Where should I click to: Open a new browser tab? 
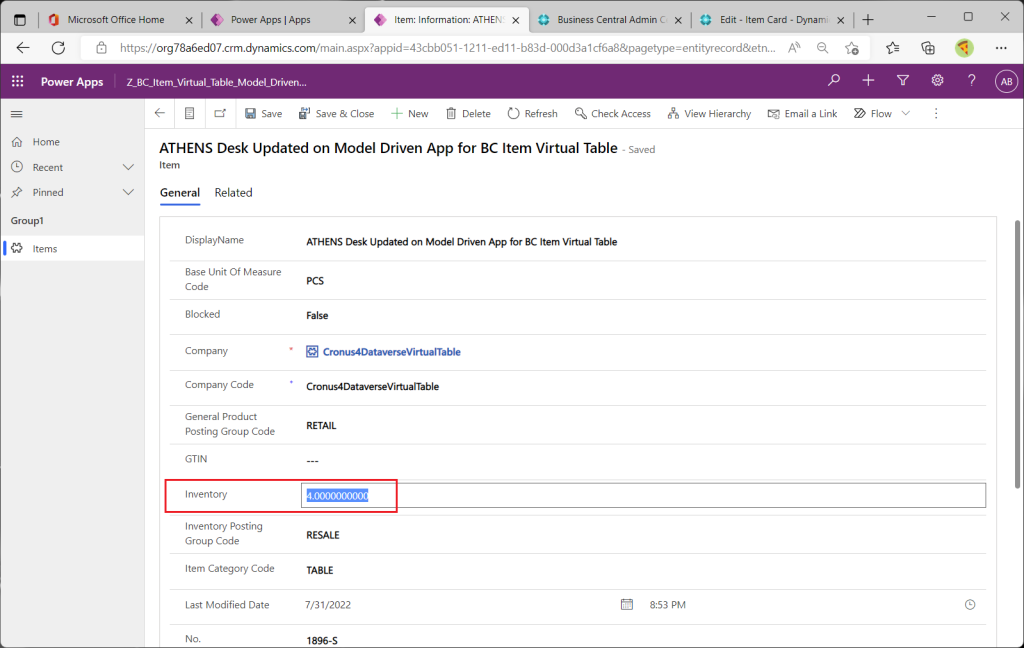(868, 20)
